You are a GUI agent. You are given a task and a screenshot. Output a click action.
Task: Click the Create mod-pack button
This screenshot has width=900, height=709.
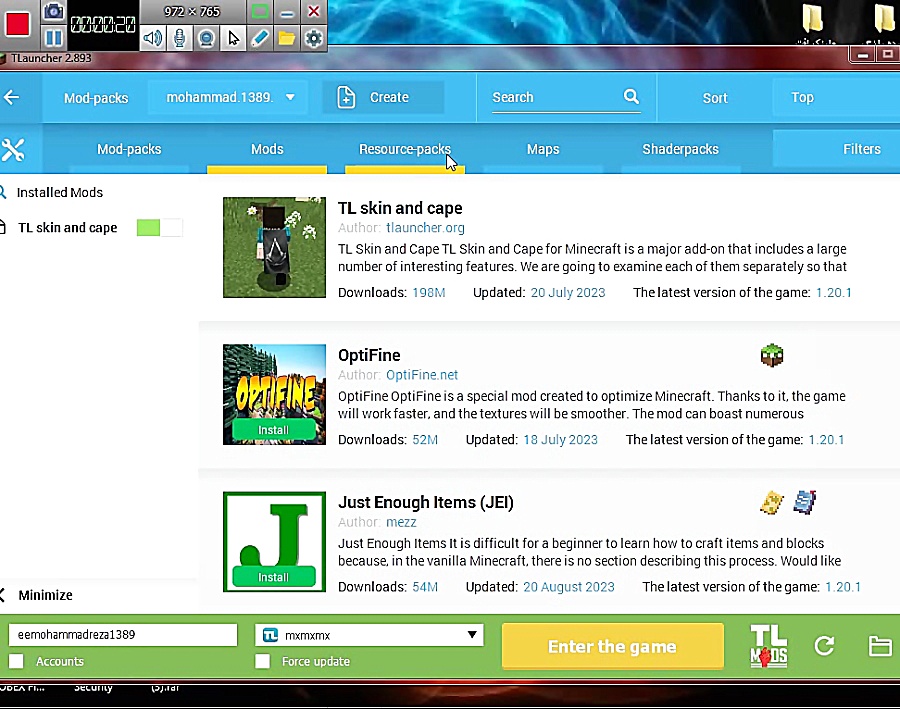coord(383,98)
